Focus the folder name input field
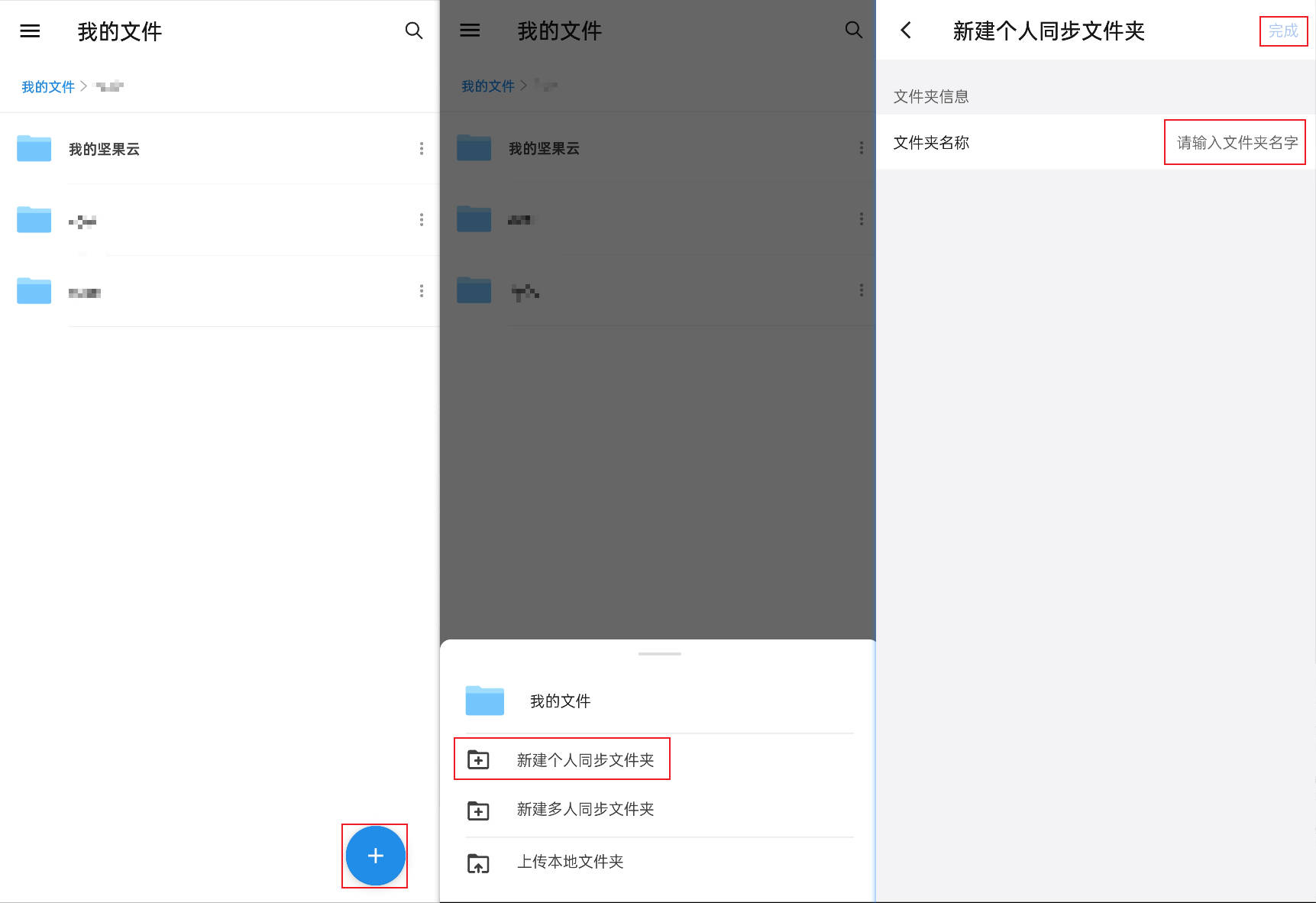Viewport: 1316px width, 903px height. [1235, 143]
